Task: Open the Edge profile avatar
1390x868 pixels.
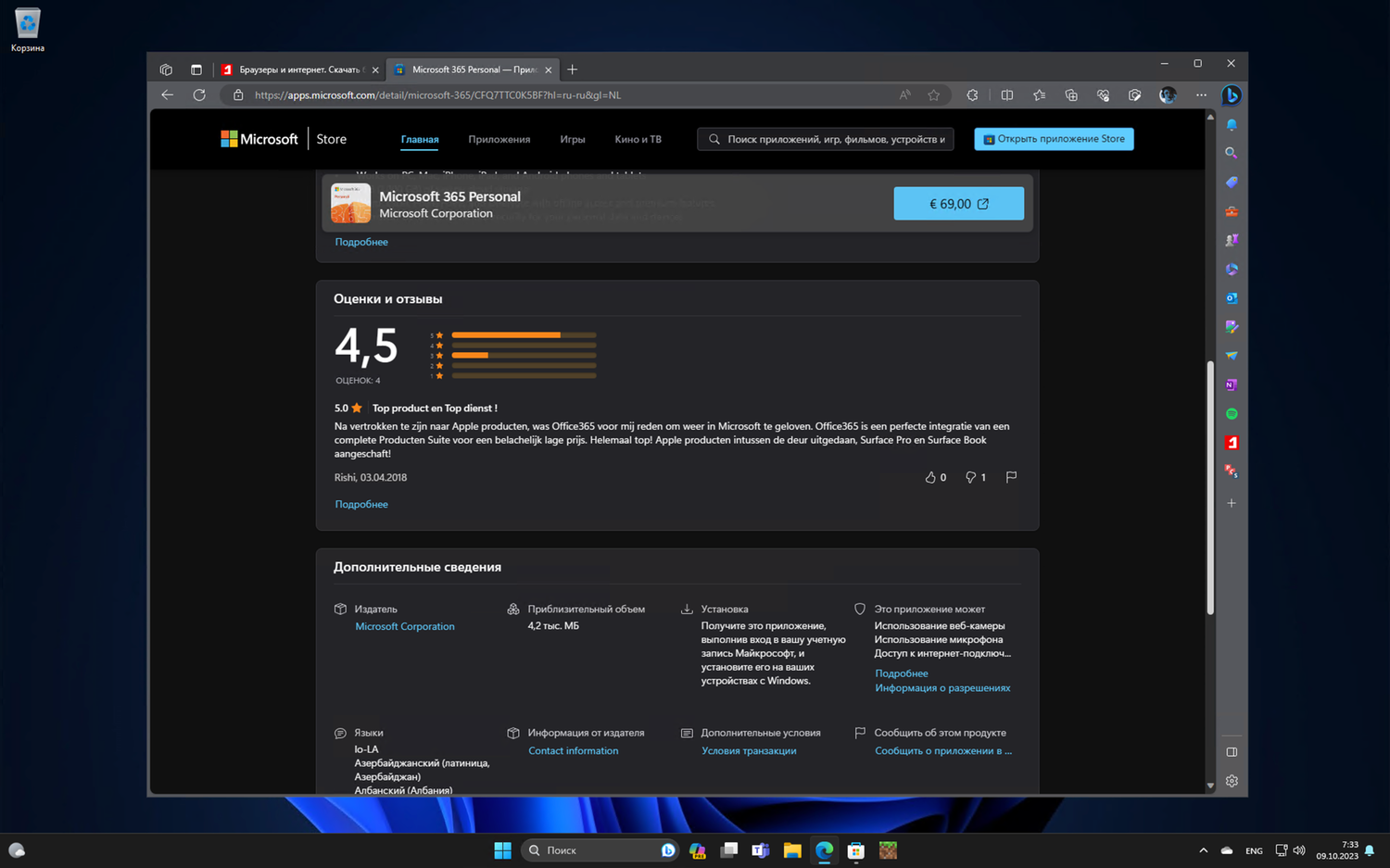Action: [x=1168, y=94]
